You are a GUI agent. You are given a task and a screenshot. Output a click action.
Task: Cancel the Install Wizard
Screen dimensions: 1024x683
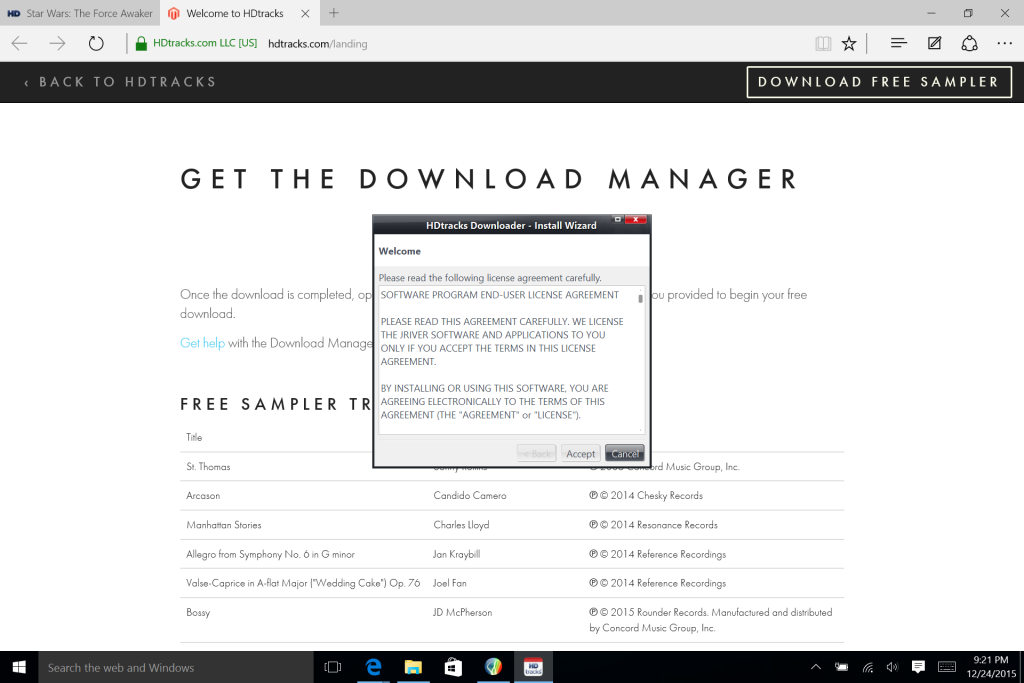(625, 454)
